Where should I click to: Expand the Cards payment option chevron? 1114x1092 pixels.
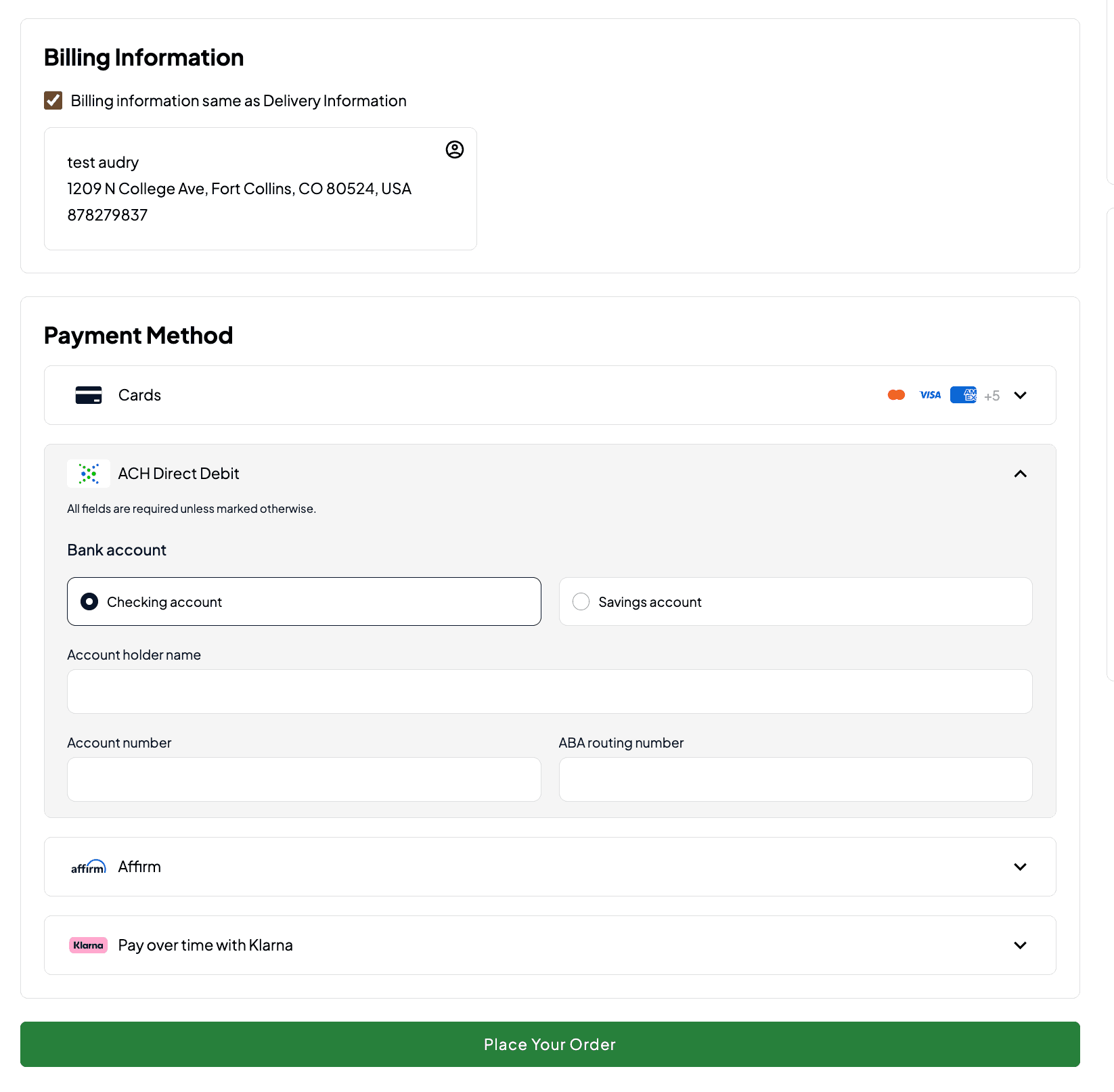point(1021,395)
